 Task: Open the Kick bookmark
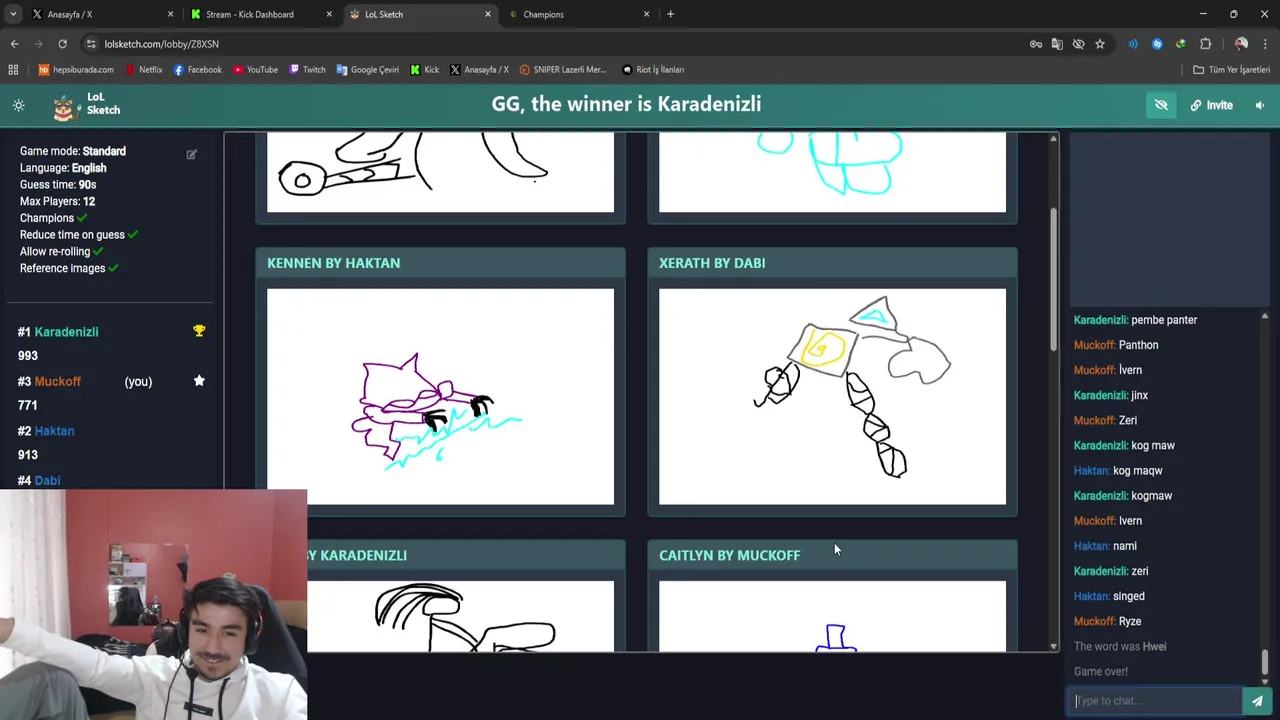tap(424, 70)
